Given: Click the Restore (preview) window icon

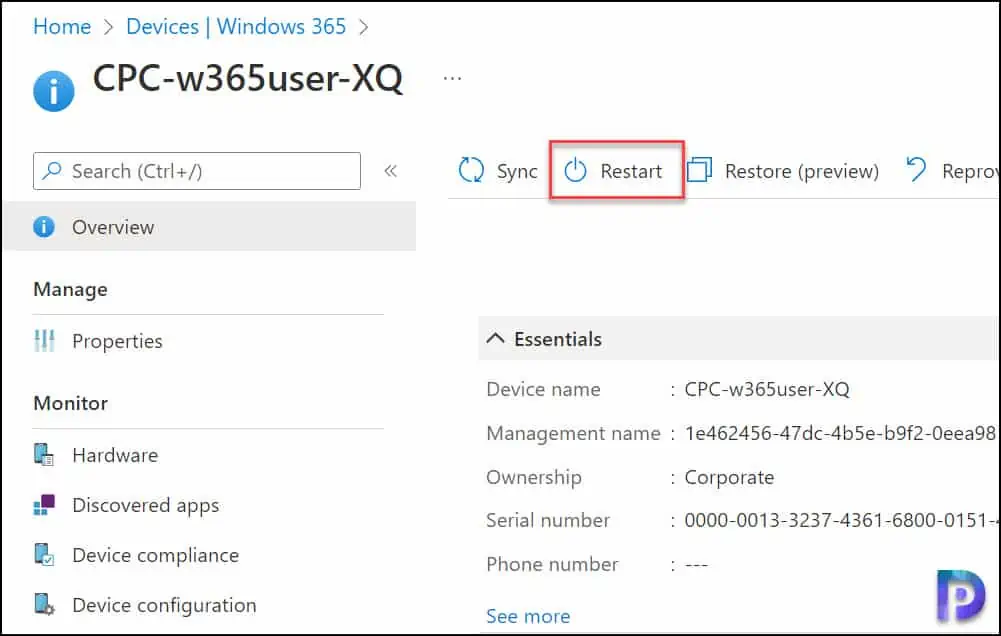Looking at the screenshot, I should point(699,170).
